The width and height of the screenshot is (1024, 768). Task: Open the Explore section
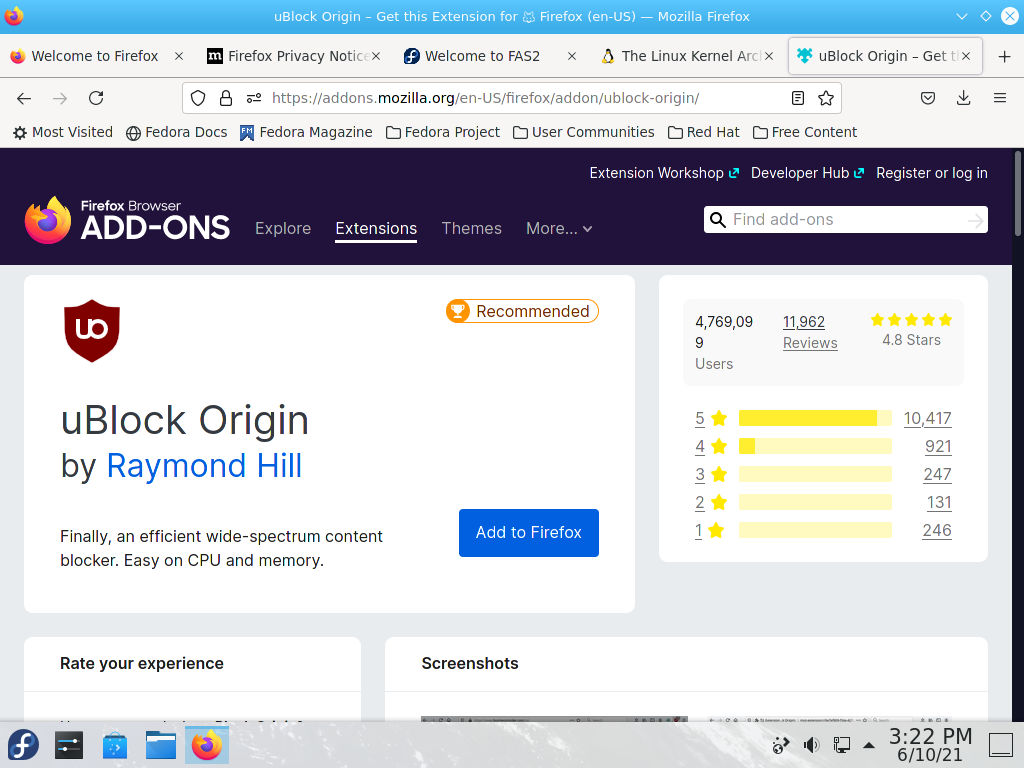pos(283,229)
